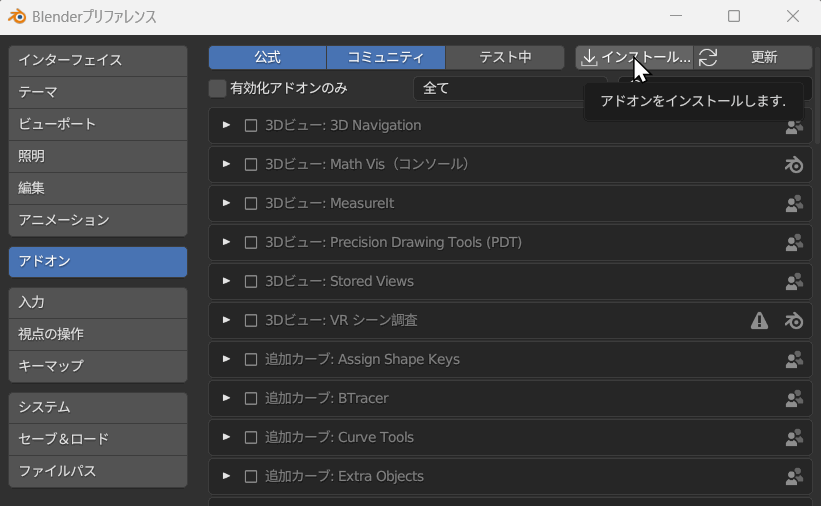Expand the MeasureIt add-on details
Image resolution: width=821 pixels, height=506 pixels.
tap(226, 203)
